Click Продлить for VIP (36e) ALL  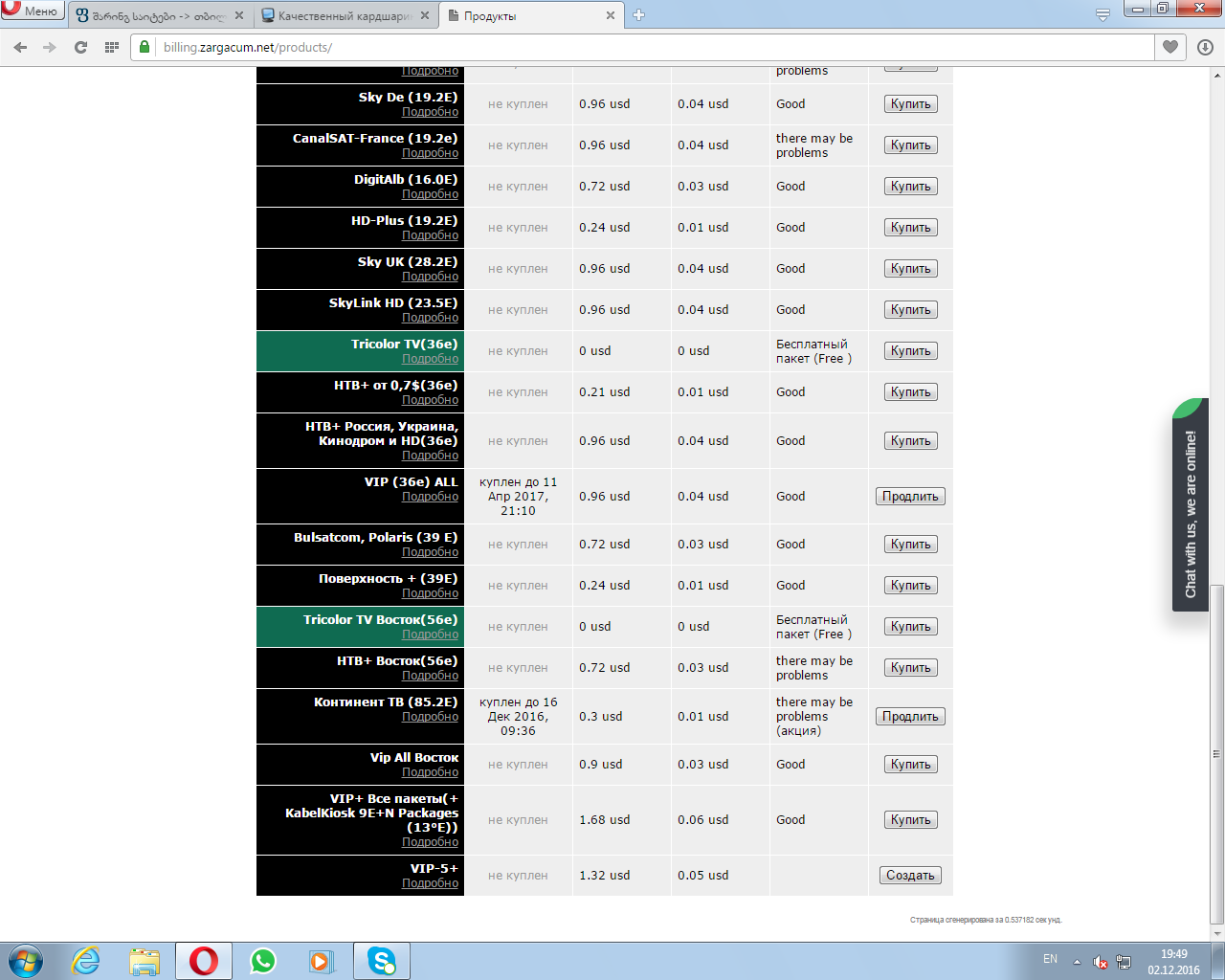pos(910,497)
